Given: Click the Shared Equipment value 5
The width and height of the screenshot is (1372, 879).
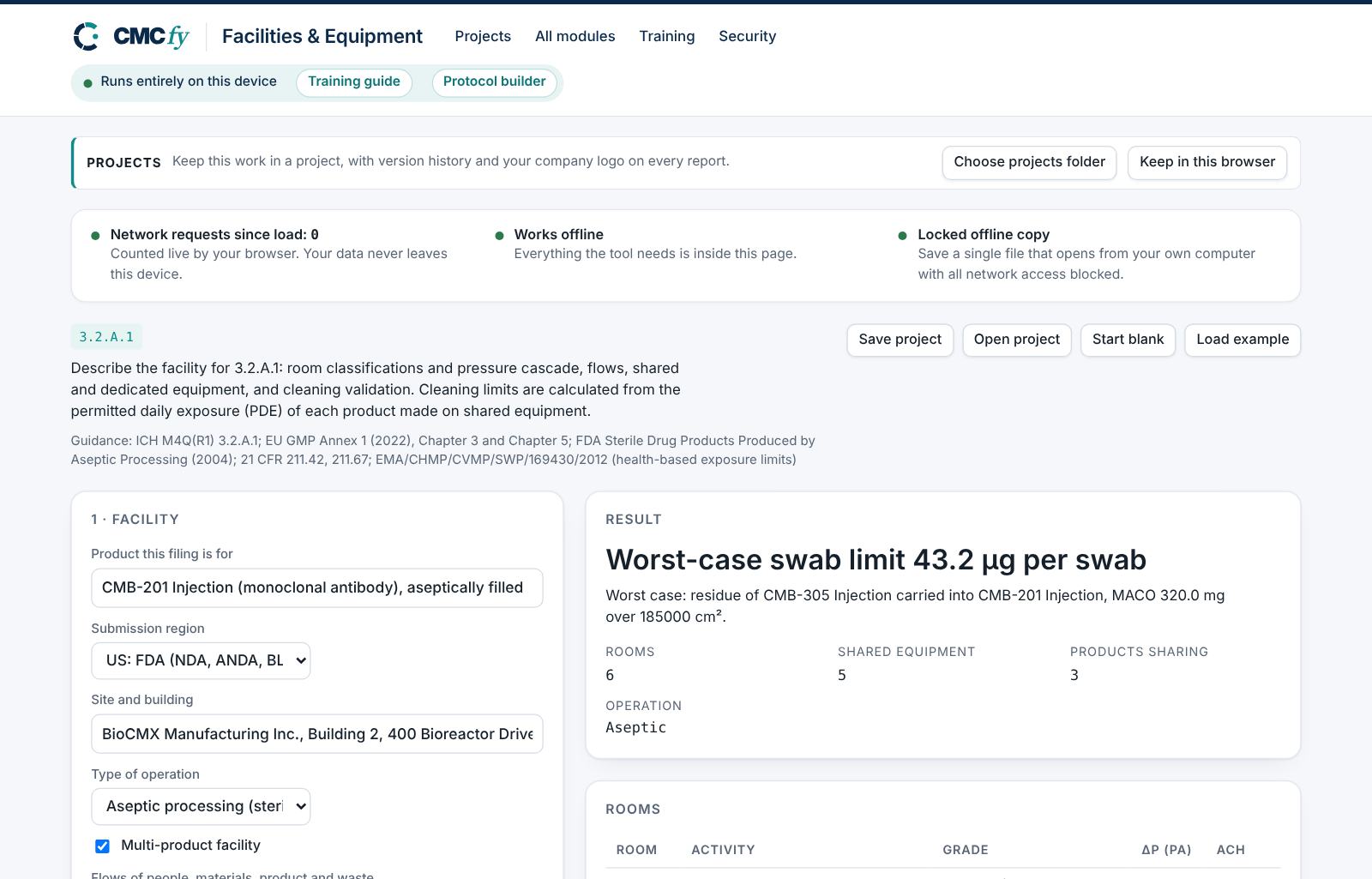Looking at the screenshot, I should pyautogui.click(x=842, y=676).
